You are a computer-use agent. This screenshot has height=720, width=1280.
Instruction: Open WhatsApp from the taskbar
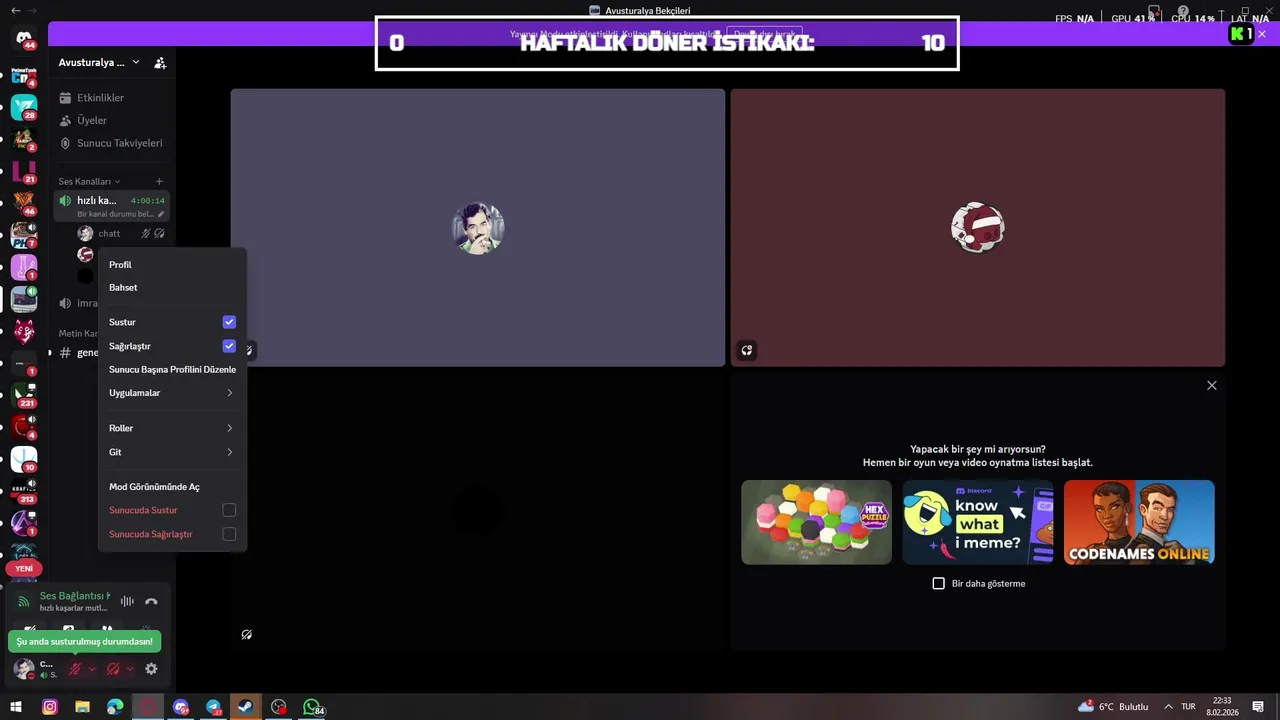(311, 707)
